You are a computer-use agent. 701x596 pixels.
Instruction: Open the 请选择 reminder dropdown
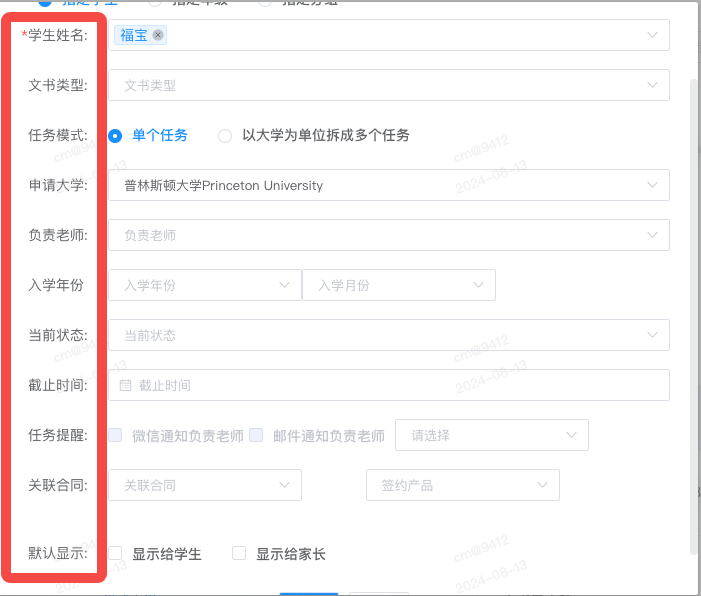click(x=492, y=435)
